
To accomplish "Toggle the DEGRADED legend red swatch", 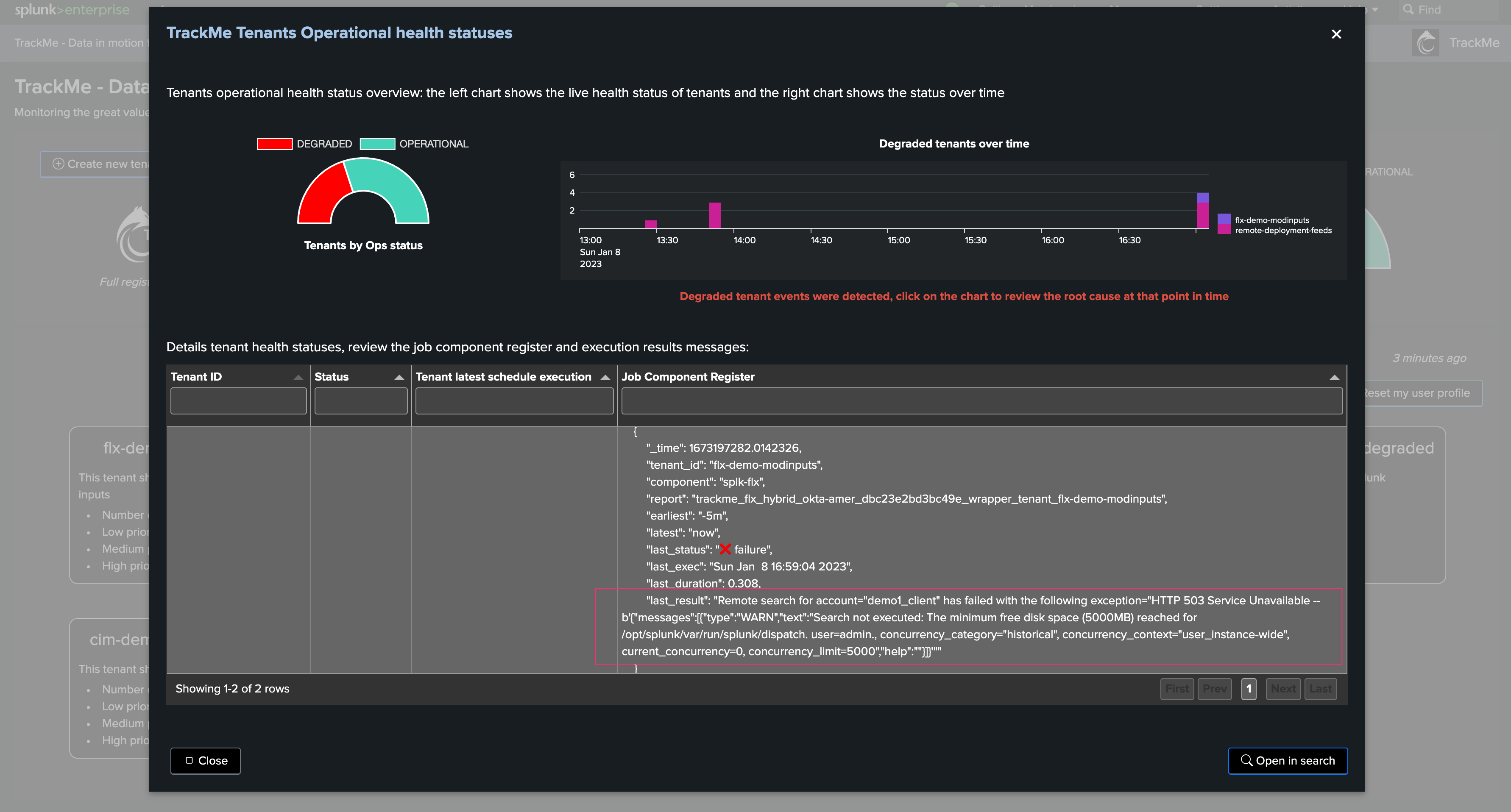I will click(274, 144).
